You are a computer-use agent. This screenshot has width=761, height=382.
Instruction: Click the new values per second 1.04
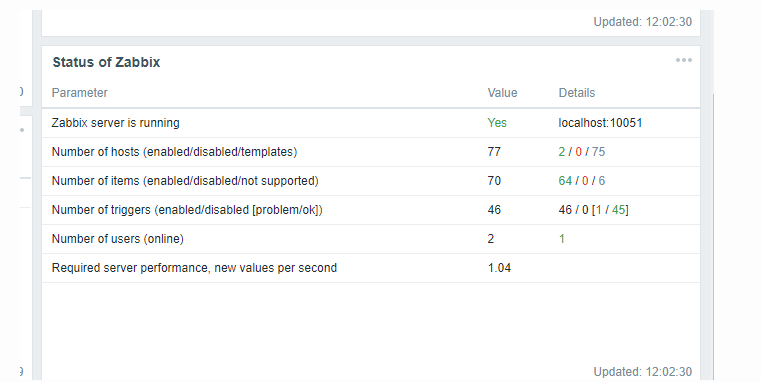click(x=499, y=268)
